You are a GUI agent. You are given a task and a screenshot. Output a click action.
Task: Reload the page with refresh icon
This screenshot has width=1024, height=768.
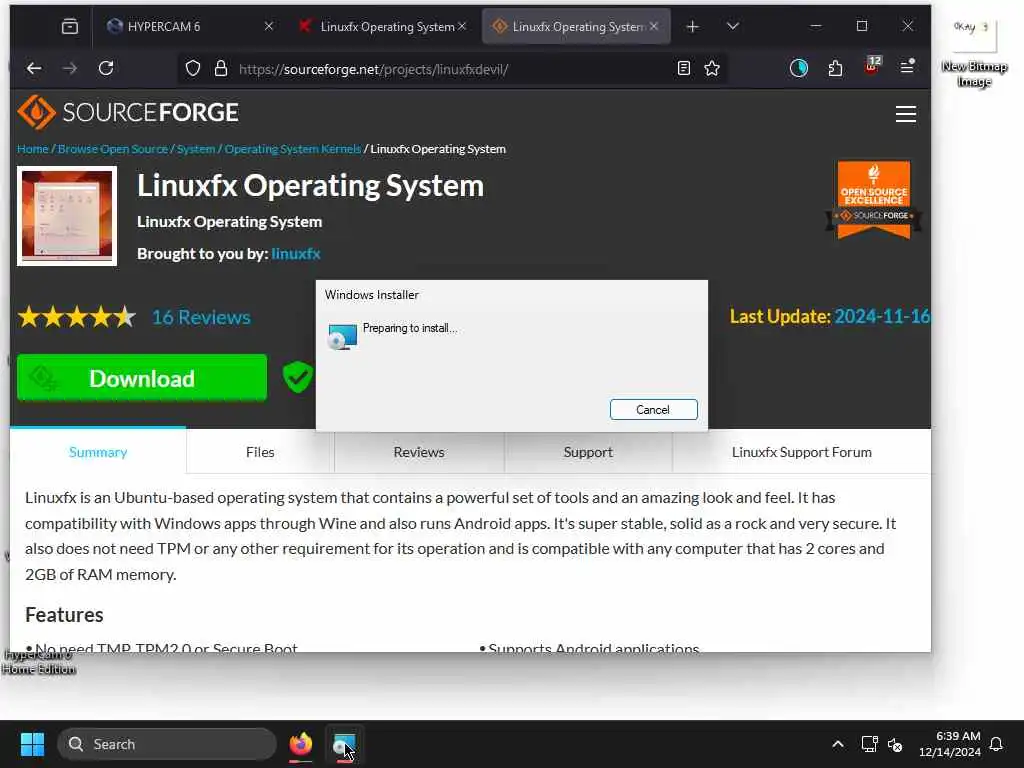(x=106, y=68)
